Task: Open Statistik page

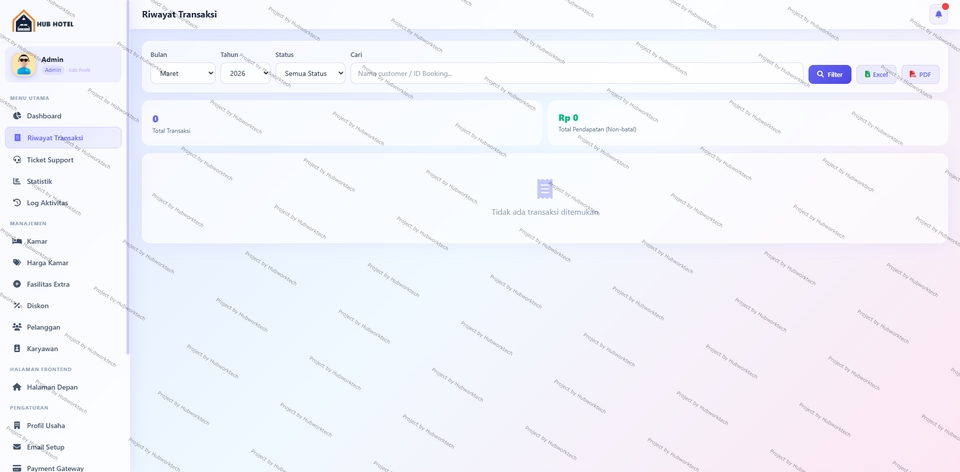Action: pyautogui.click(x=63, y=181)
